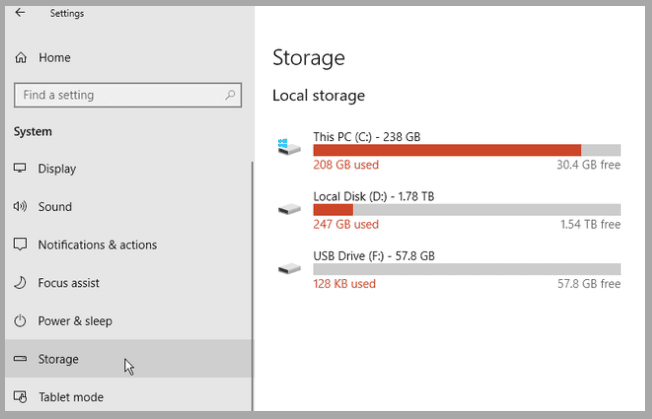Click the Home house icon

tap(21, 58)
